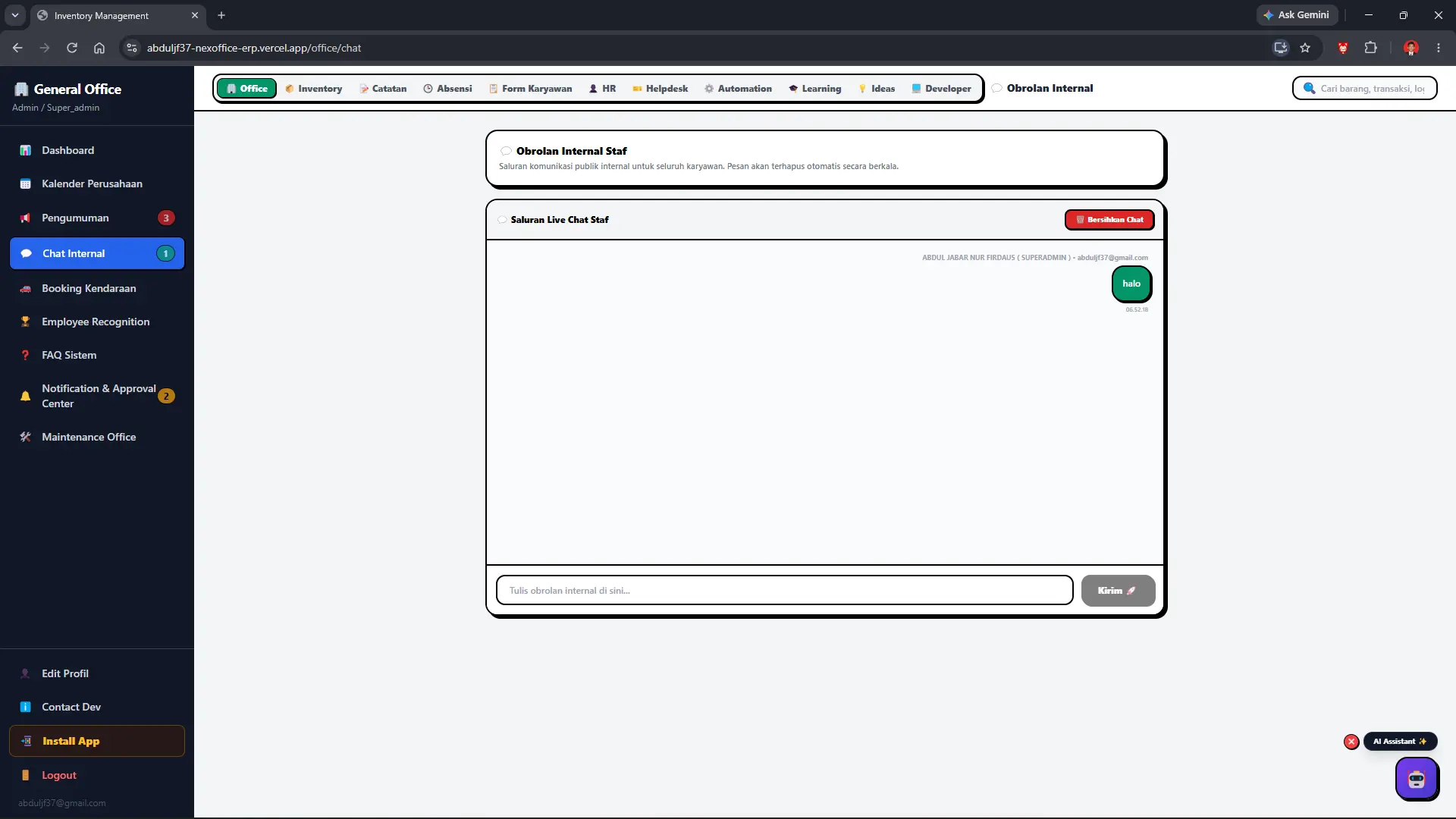Go back in browser history
This screenshot has height=819, width=1456.
tap(17, 48)
